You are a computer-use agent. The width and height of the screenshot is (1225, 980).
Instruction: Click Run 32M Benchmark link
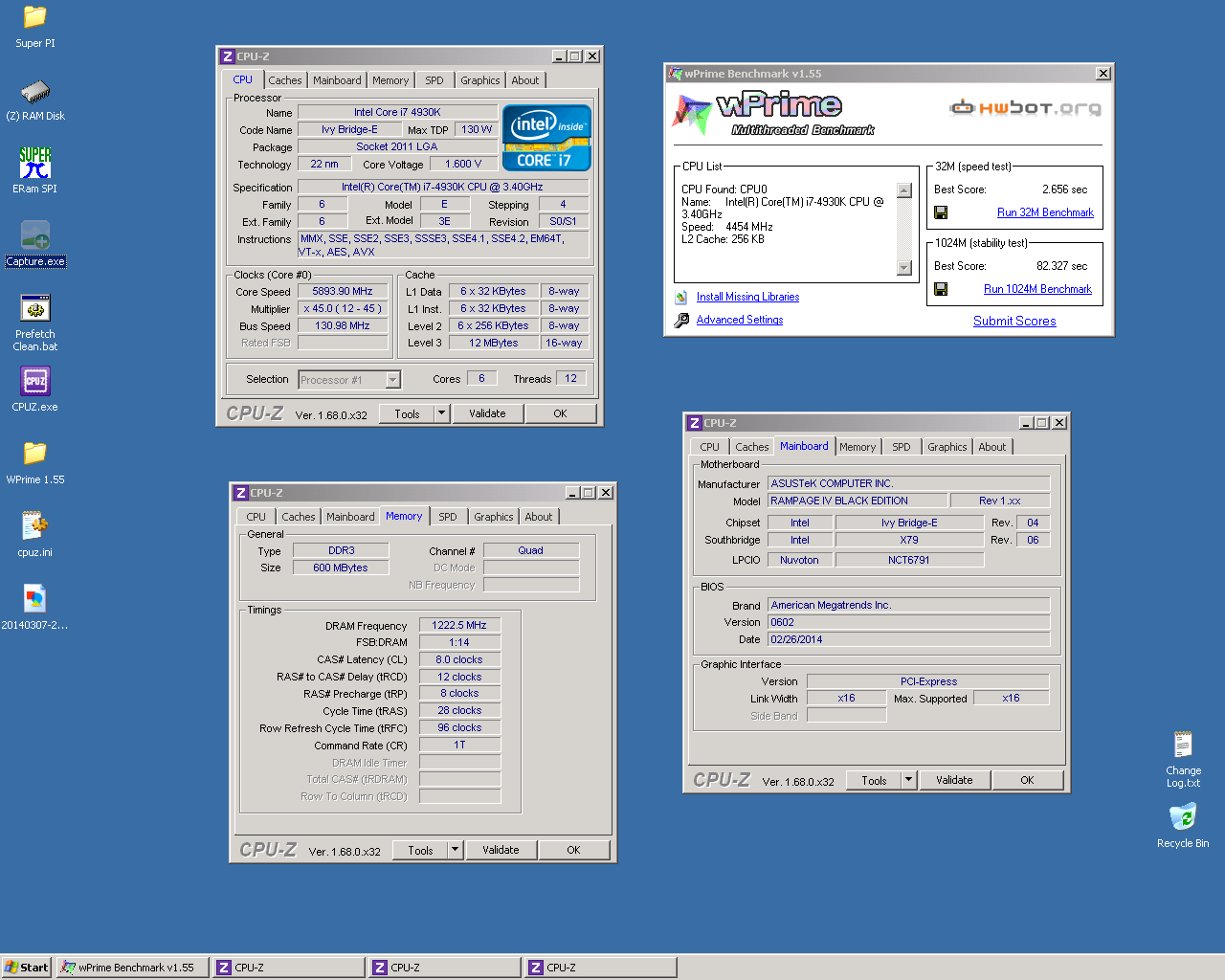[x=1045, y=212]
